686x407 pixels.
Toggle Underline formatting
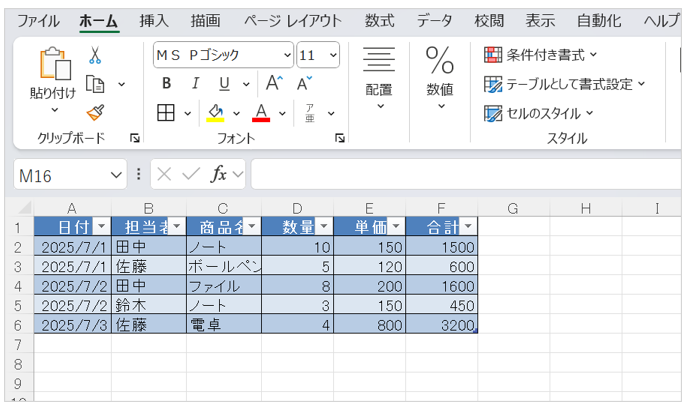224,83
